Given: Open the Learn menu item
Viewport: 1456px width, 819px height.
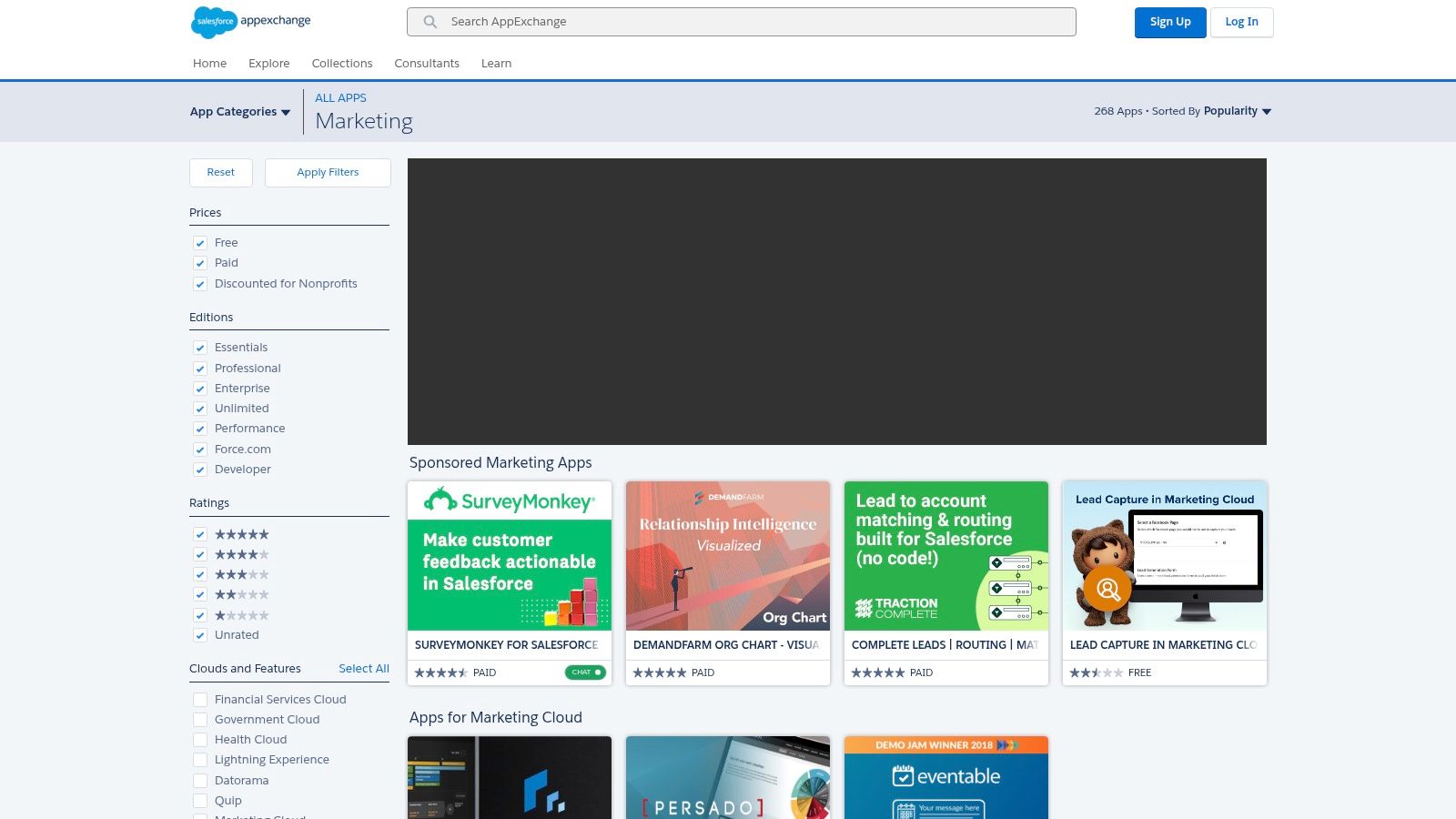Looking at the screenshot, I should [x=496, y=64].
